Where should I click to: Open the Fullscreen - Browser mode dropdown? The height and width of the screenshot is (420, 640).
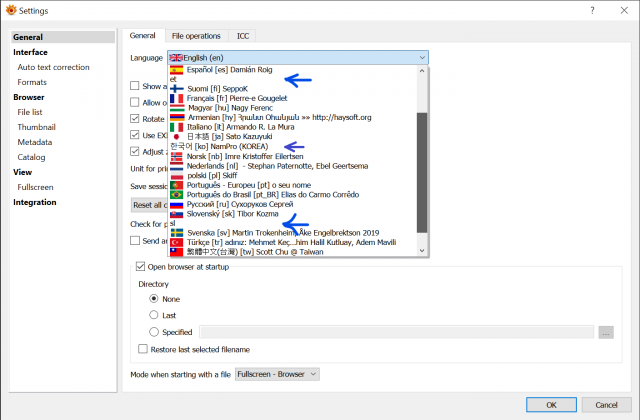click(277, 374)
